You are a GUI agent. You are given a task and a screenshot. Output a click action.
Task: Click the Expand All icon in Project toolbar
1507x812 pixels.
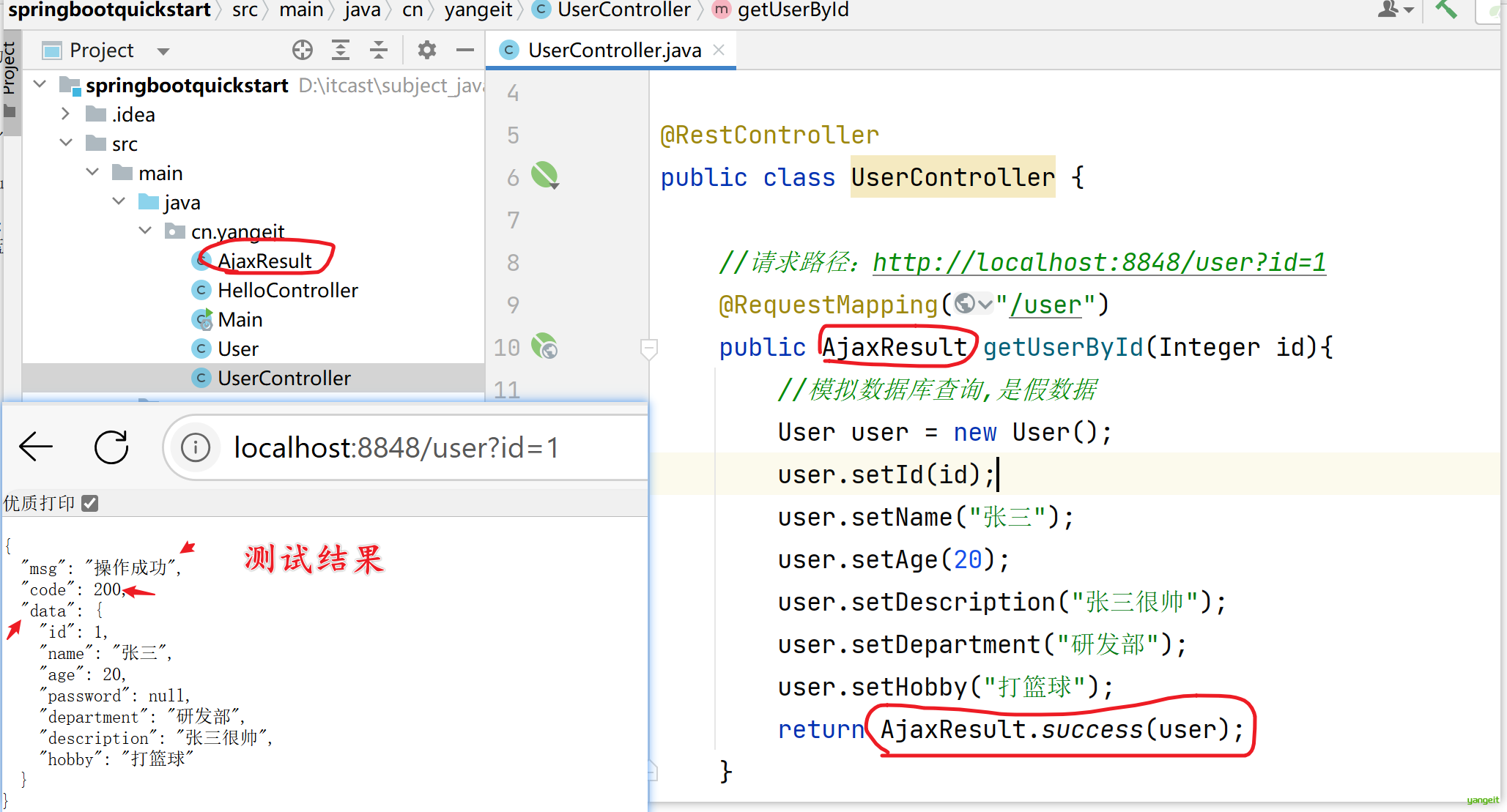341,51
